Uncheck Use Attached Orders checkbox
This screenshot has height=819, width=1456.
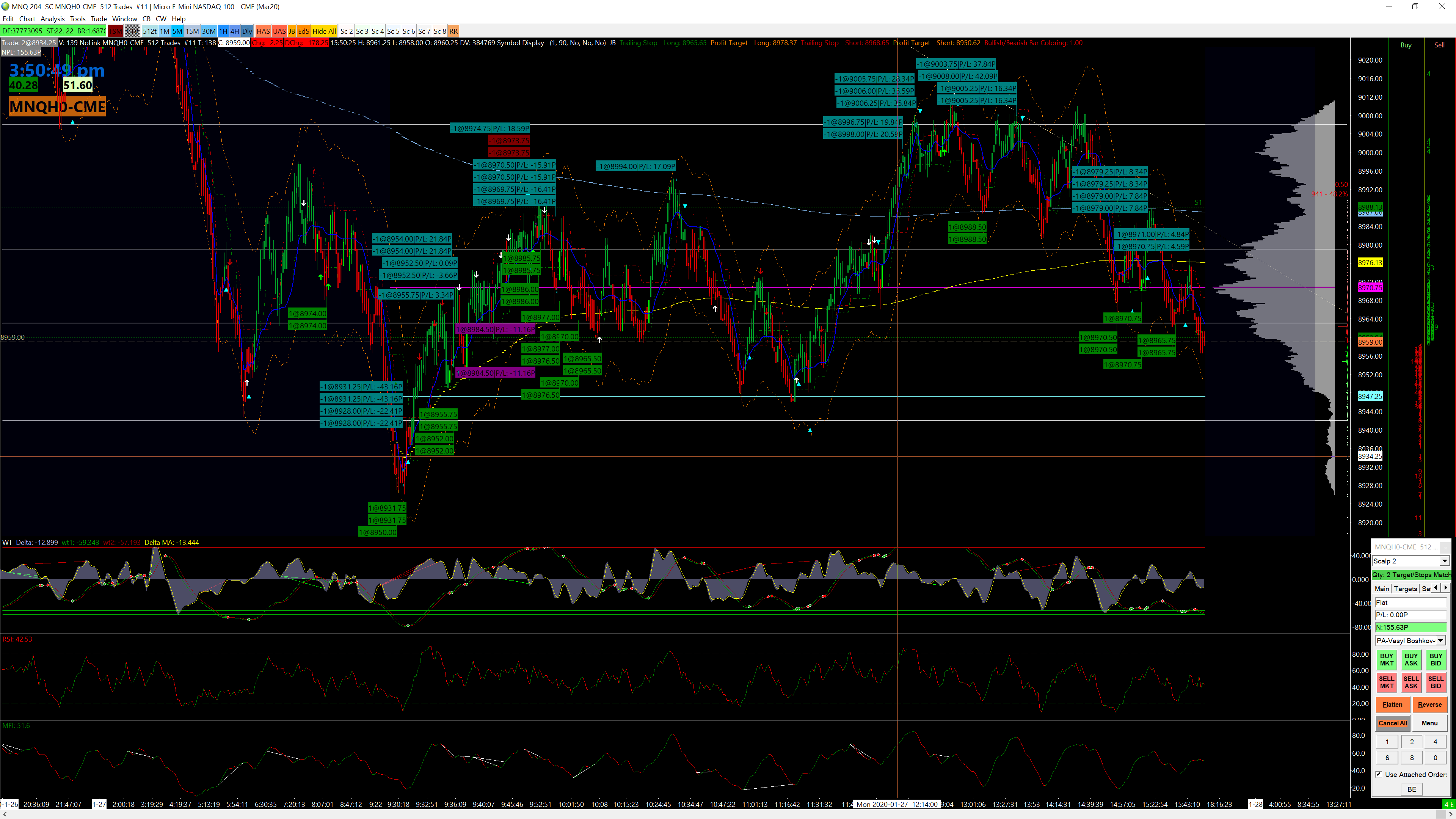[1379, 774]
